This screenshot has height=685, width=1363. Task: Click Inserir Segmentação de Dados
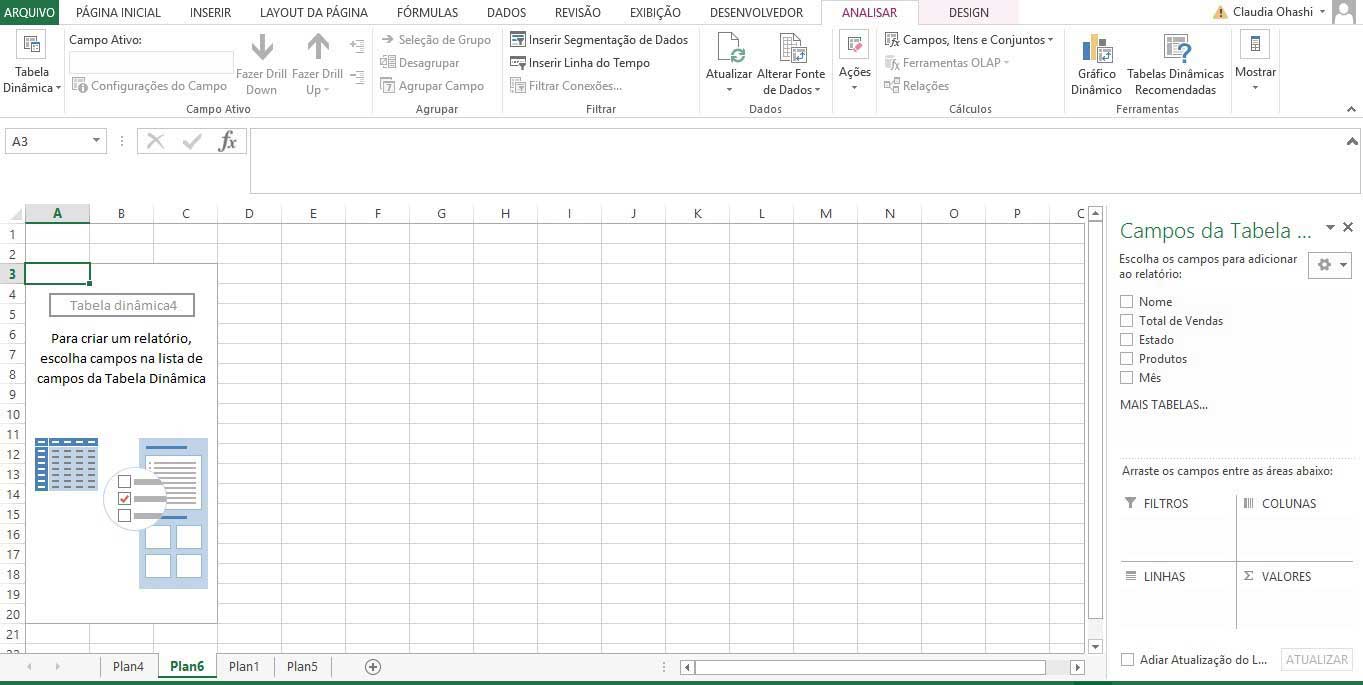click(x=599, y=40)
